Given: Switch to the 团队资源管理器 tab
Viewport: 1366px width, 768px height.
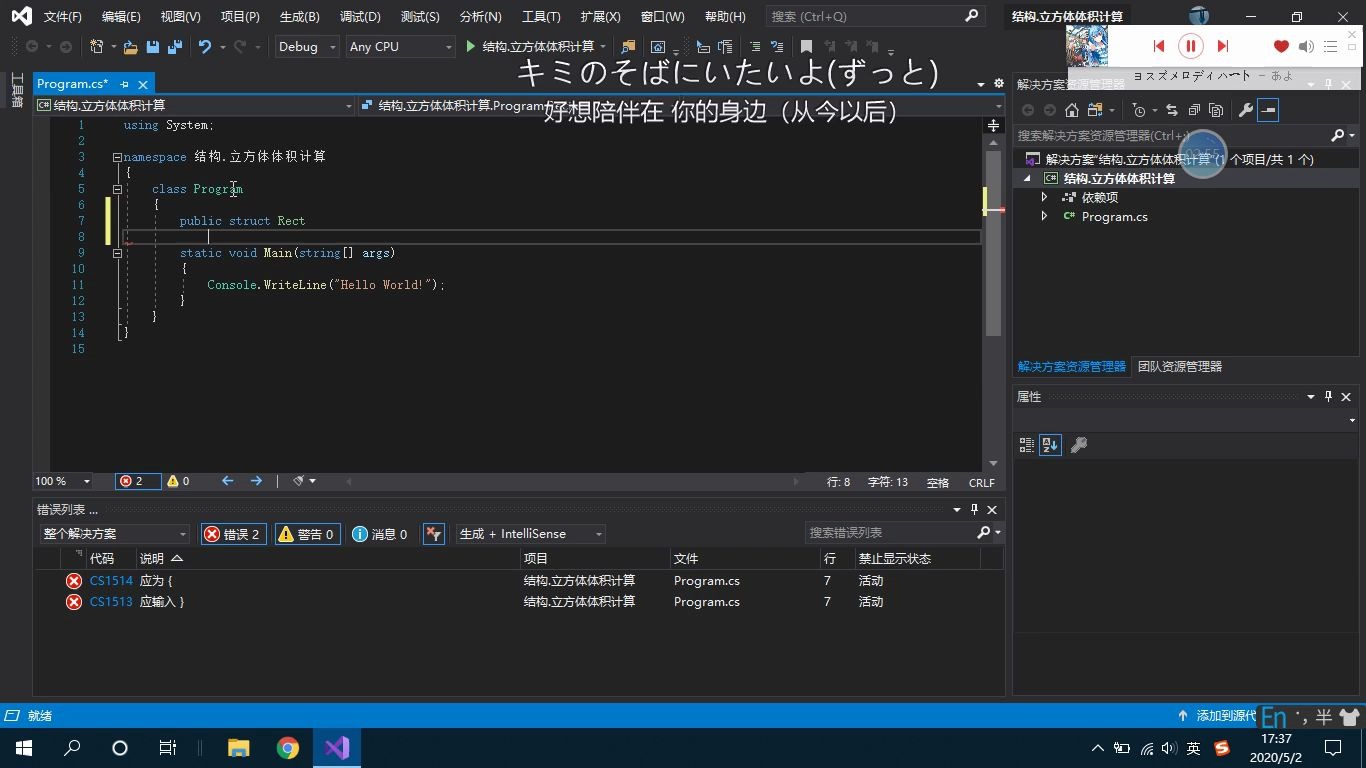Looking at the screenshot, I should [1179, 366].
